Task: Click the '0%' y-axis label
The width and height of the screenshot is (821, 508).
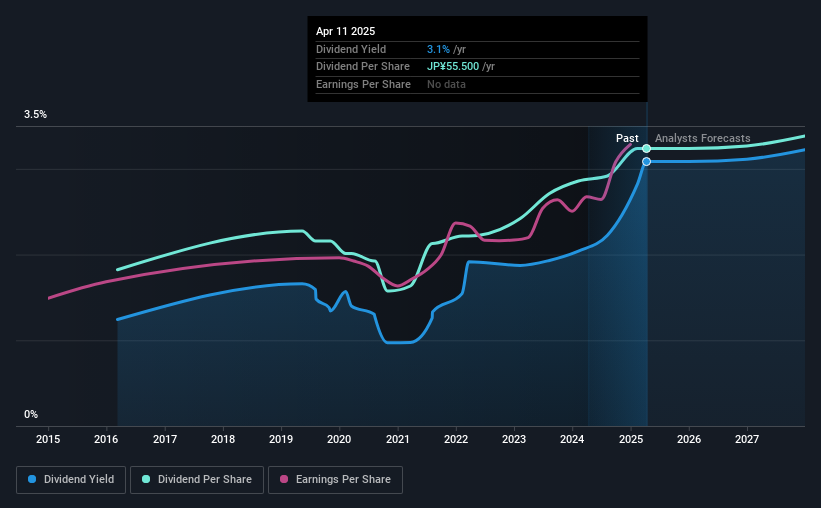Action: point(31,414)
